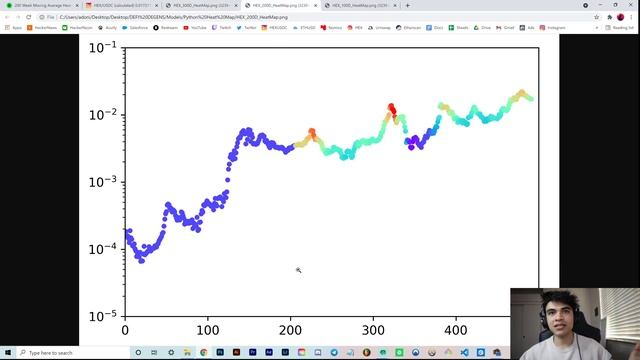Viewport: 640px width, 360px height.
Task: Open the Ads bookmark
Action: pos(527,28)
